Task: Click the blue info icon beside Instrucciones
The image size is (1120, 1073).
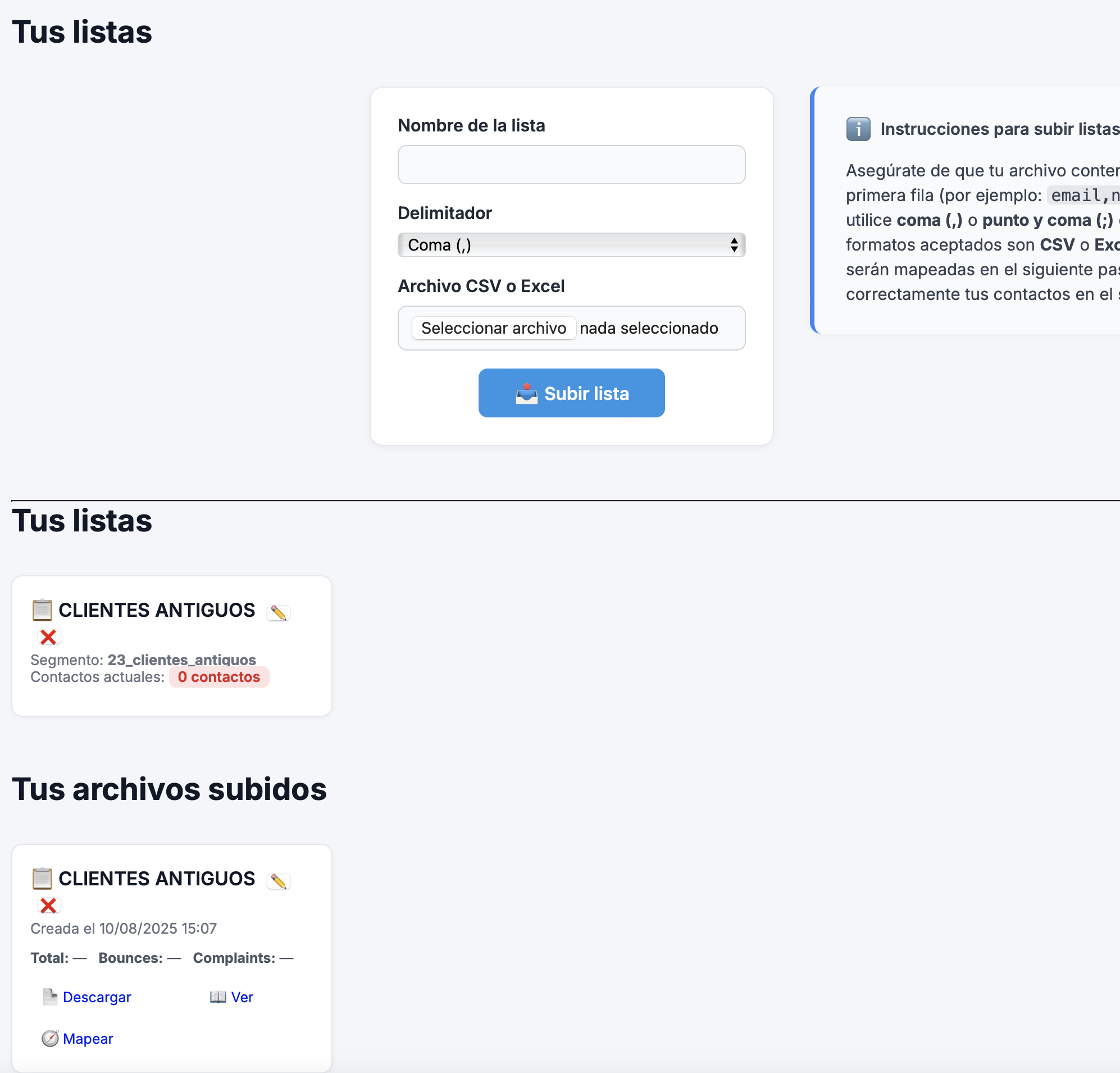Action: (x=858, y=129)
